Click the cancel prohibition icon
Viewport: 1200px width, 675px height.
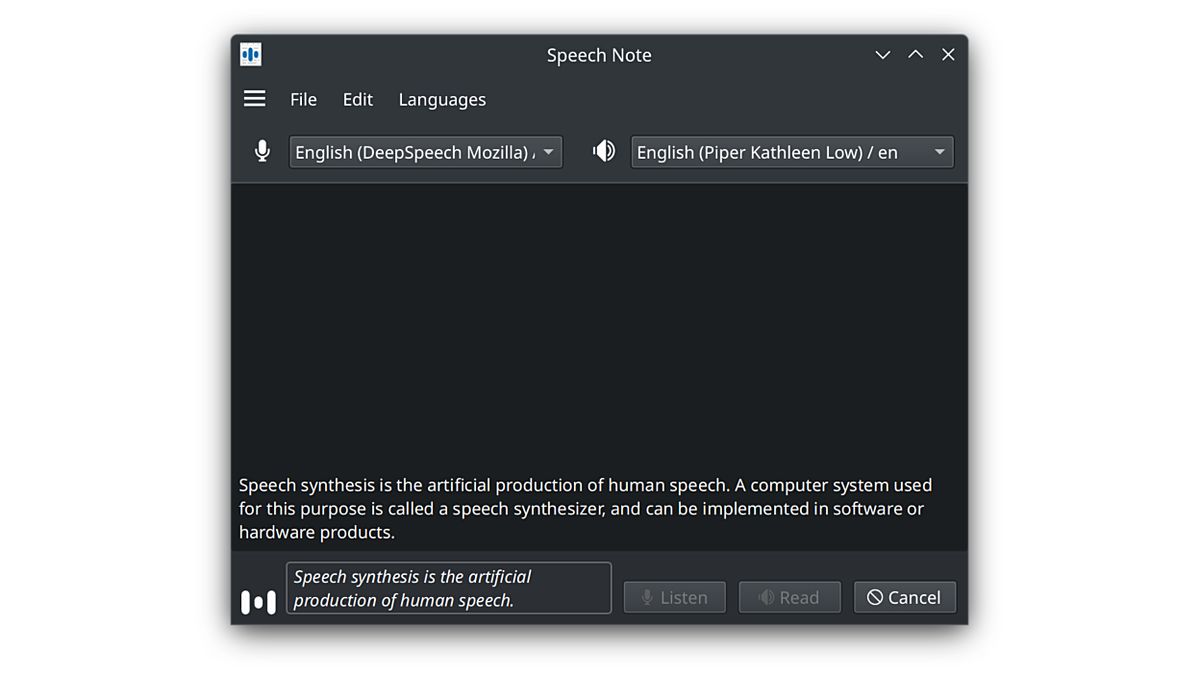(877, 597)
